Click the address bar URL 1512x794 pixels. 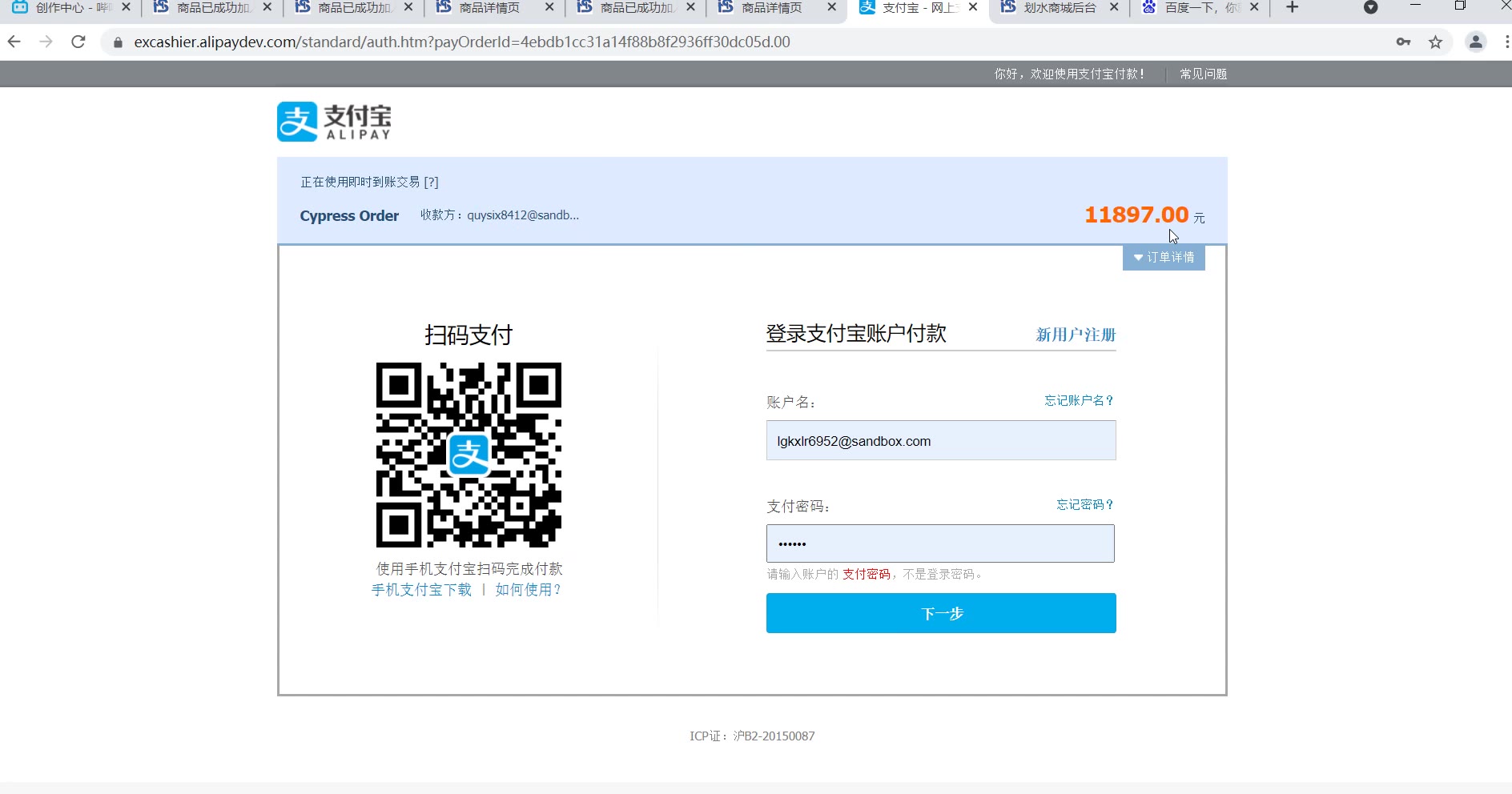pos(462,42)
